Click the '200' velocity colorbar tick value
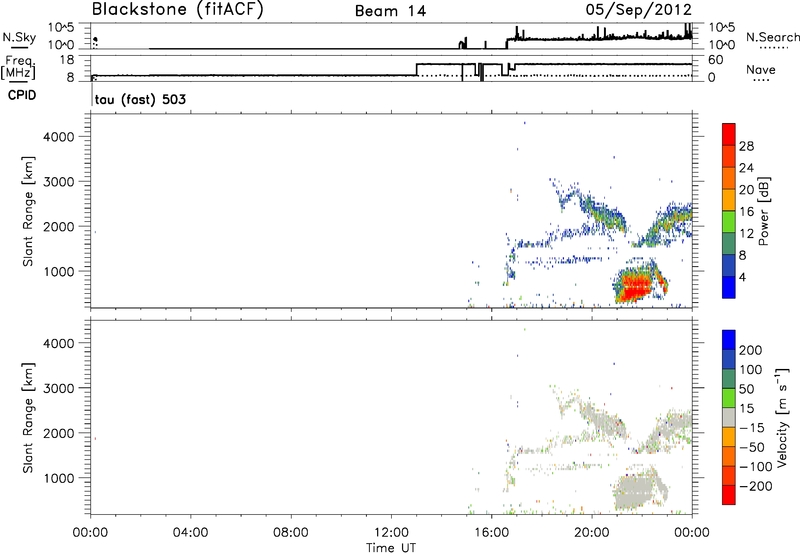 coord(751,350)
